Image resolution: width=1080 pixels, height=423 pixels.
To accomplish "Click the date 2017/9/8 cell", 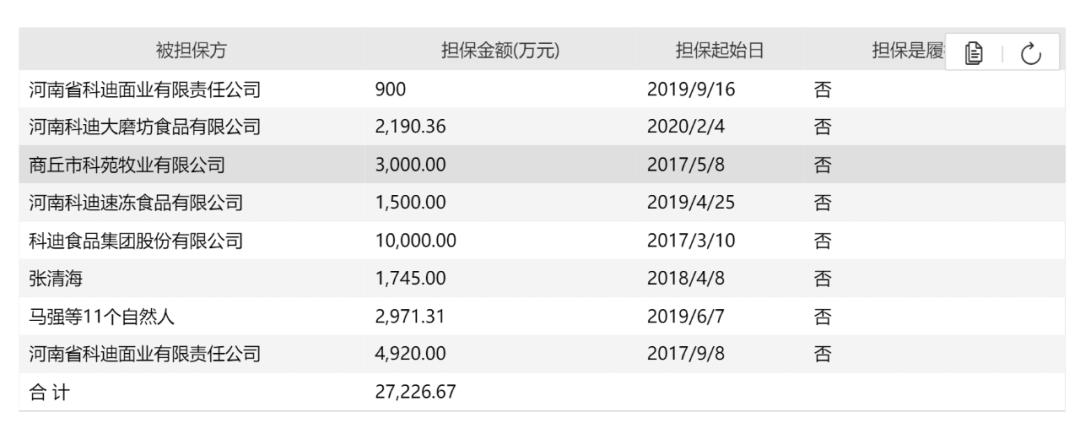I will pos(686,354).
